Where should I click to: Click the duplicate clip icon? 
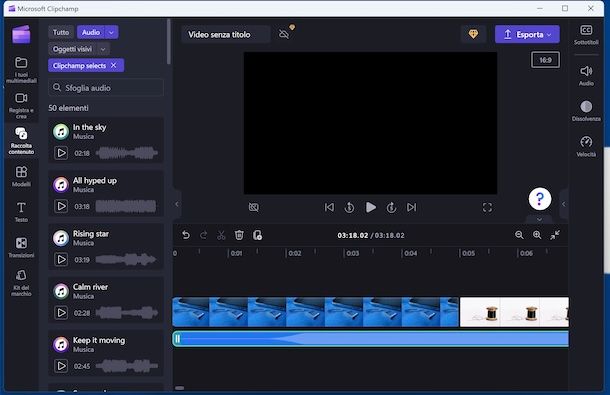(257, 235)
